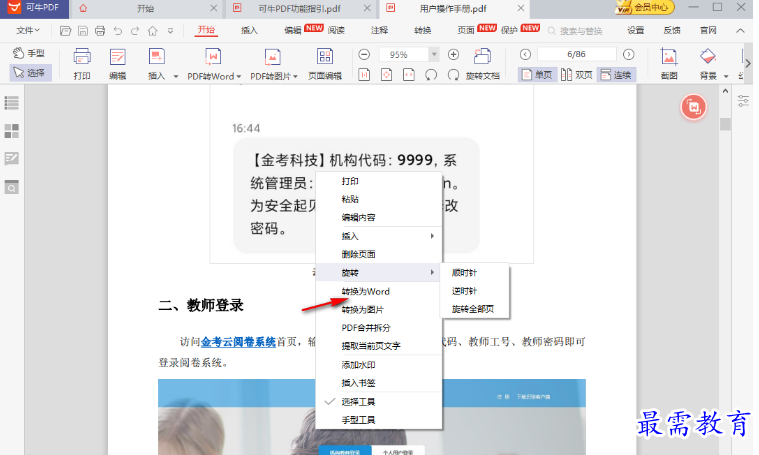Zoom out with the minus button
759x455 pixels.
(364, 55)
